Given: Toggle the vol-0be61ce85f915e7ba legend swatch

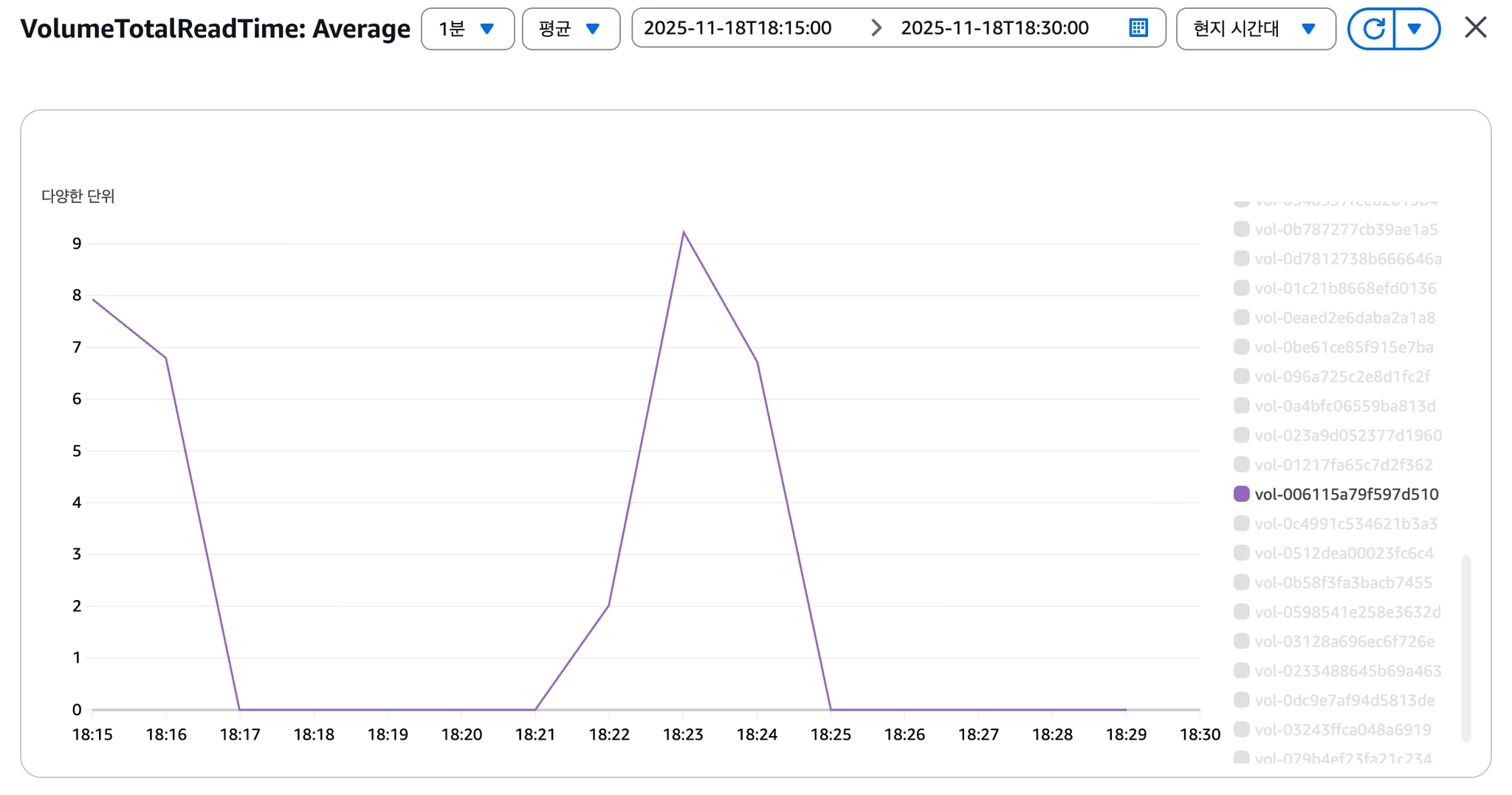Looking at the screenshot, I should 1241,347.
